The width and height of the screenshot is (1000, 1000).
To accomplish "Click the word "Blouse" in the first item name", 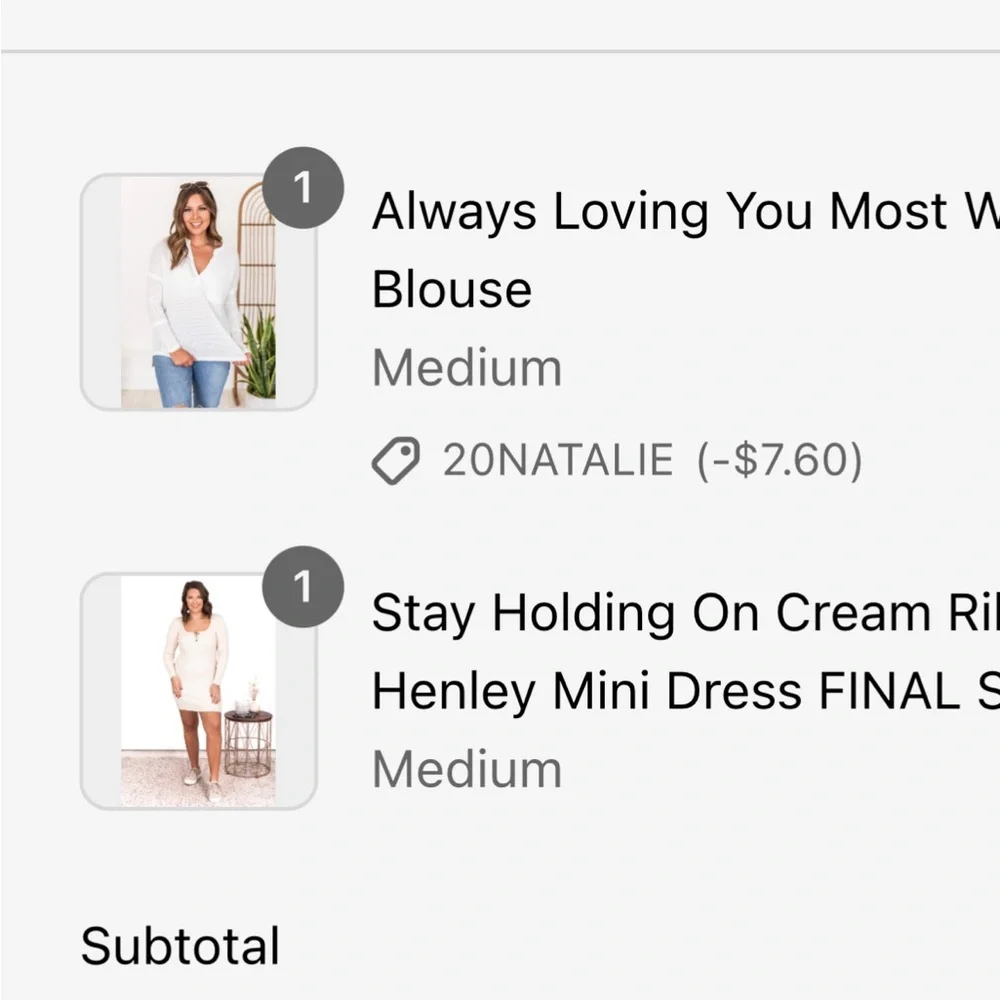I will tap(452, 290).
